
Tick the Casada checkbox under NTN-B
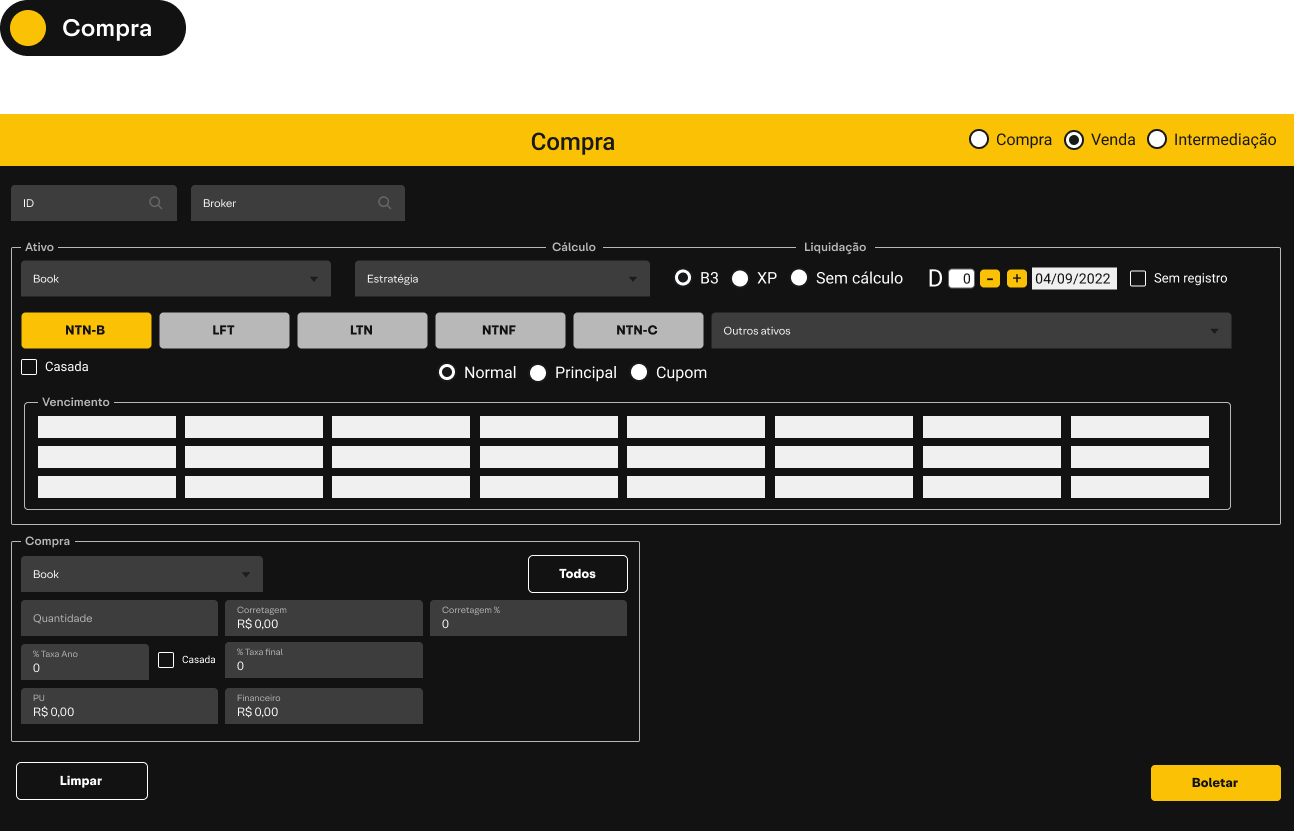tap(29, 367)
